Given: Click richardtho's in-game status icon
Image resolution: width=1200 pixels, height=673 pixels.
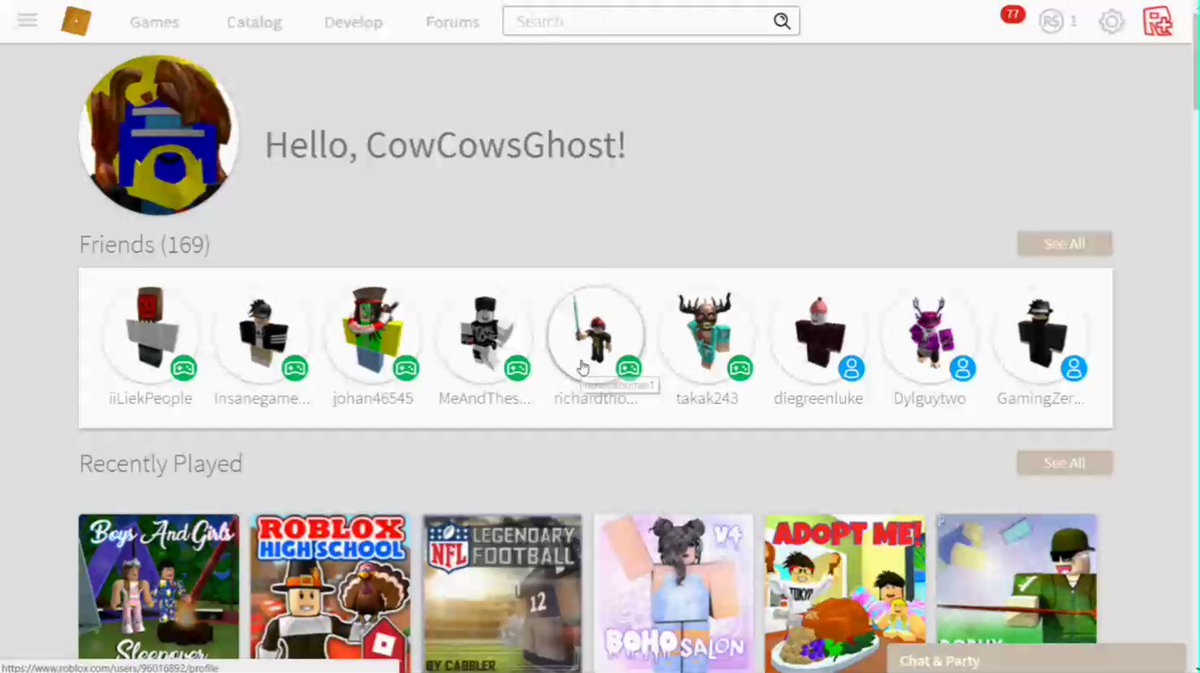Looking at the screenshot, I should [x=628, y=368].
